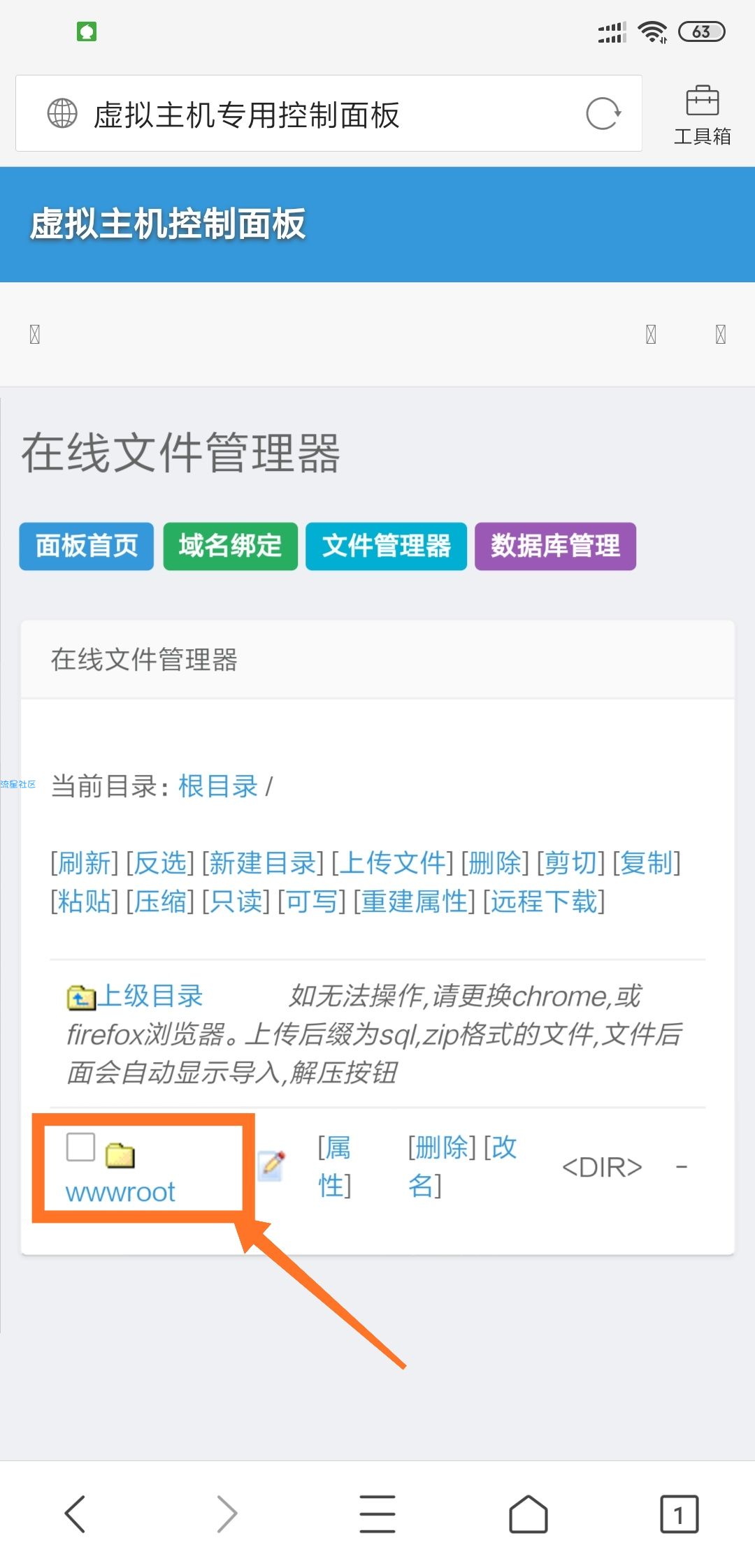Tap the address bar title field
Viewport: 755px width, 1568px height.
coord(329,113)
